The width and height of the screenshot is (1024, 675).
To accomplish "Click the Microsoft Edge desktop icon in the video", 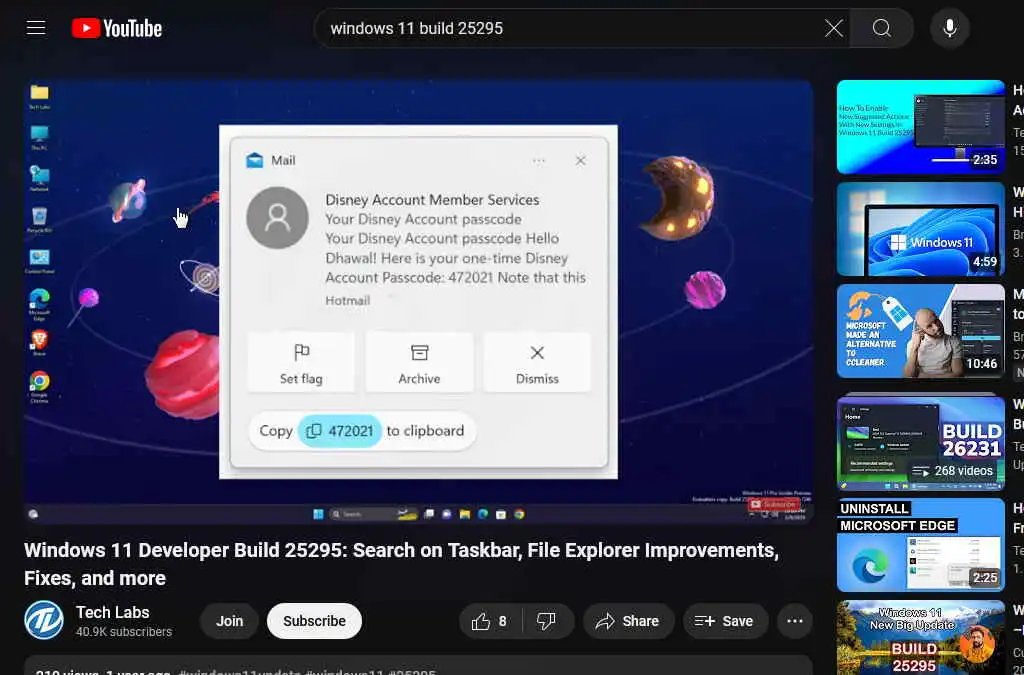I will pos(39,303).
